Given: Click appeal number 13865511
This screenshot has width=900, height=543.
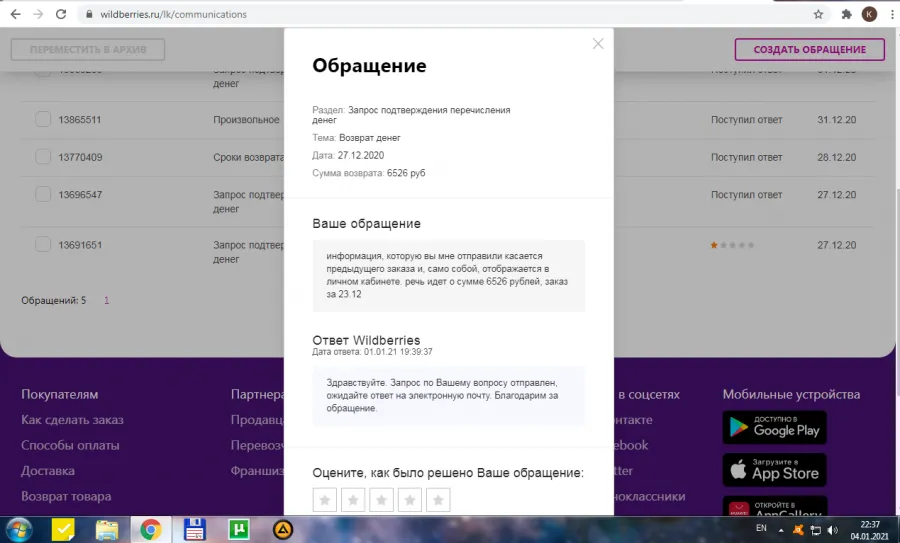Looking at the screenshot, I should 80,119.
